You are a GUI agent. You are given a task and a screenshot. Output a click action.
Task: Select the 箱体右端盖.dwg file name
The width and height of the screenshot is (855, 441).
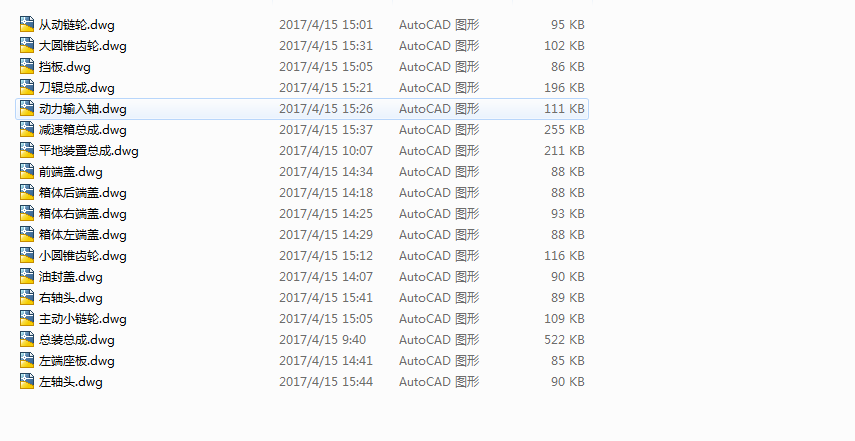coord(83,214)
